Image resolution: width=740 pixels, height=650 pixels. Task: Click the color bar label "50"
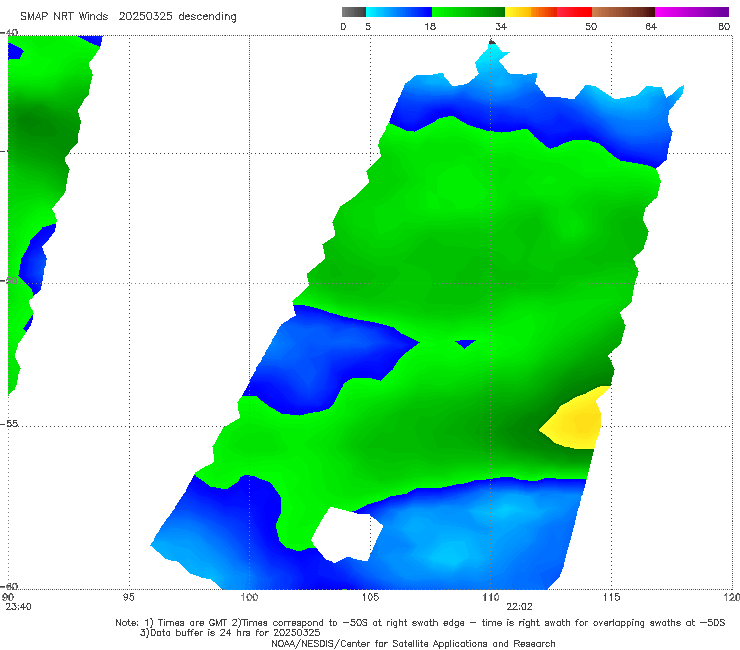(591, 27)
